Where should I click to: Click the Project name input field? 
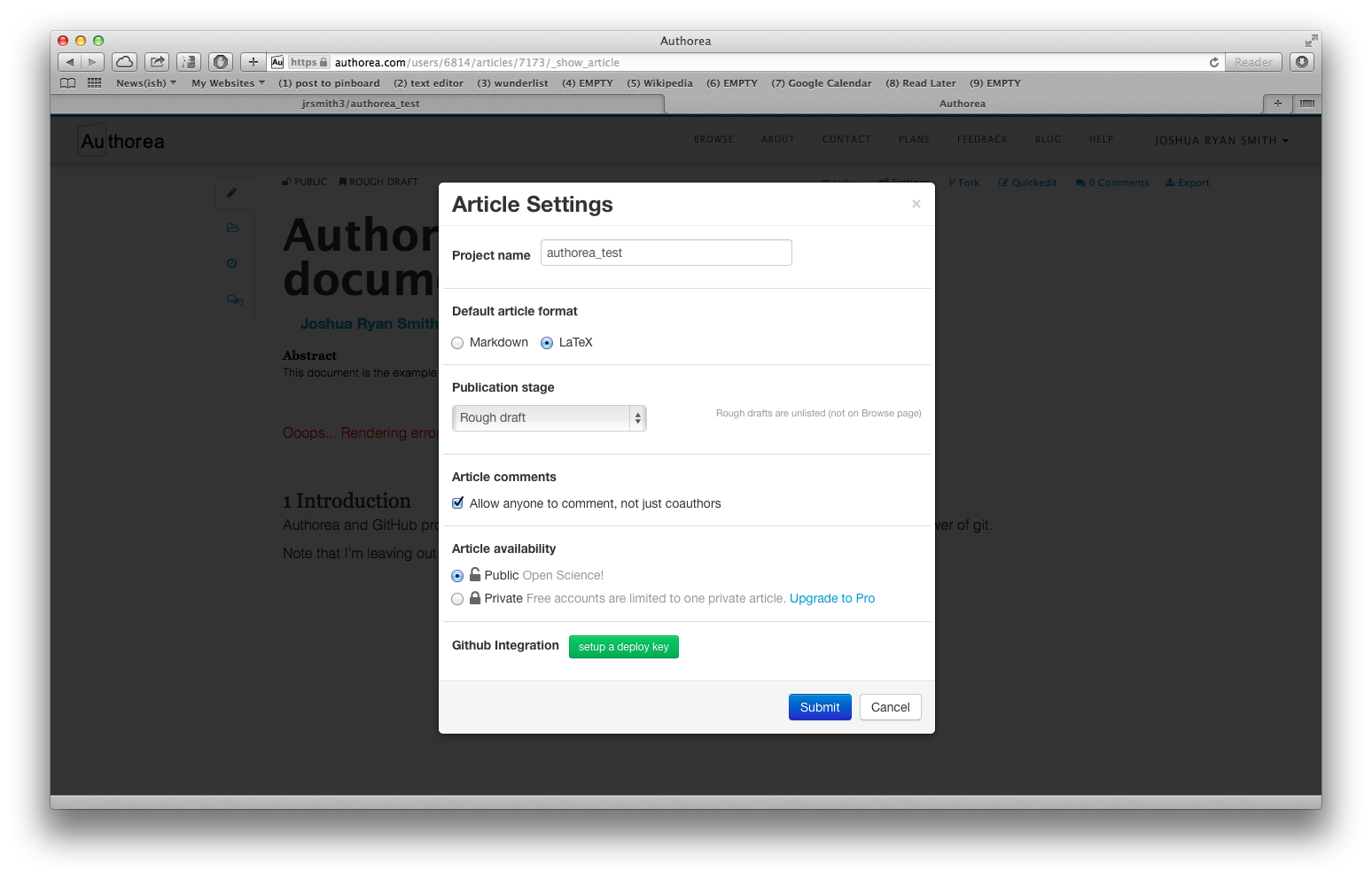[x=667, y=253]
